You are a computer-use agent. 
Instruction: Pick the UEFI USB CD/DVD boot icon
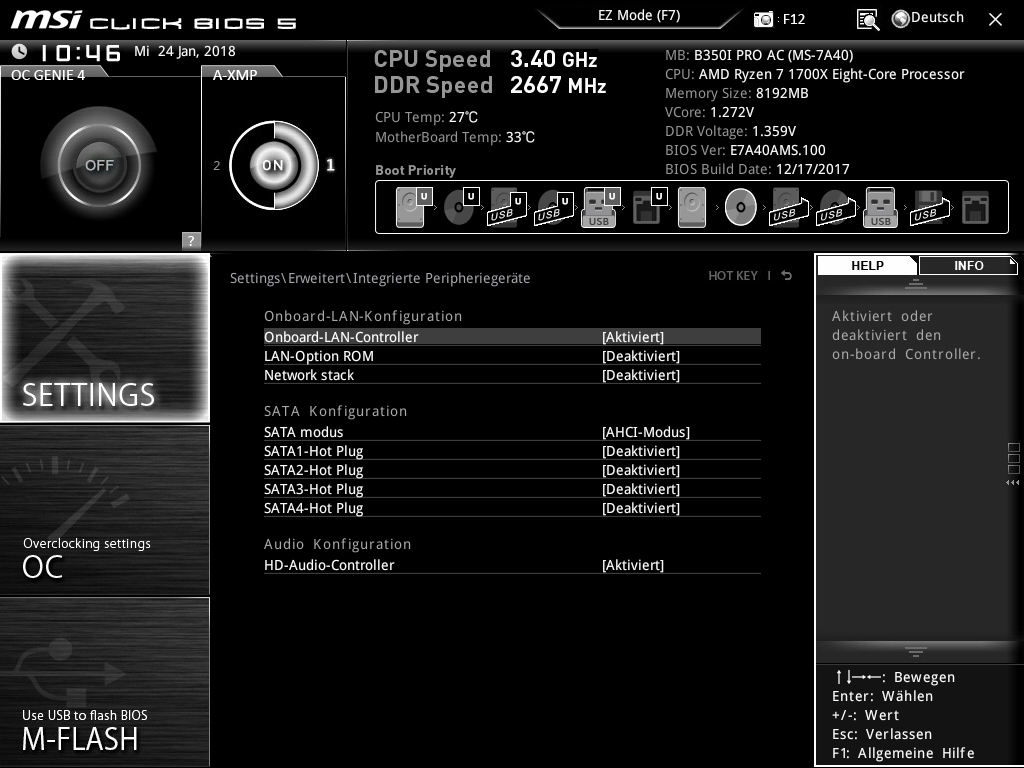point(554,207)
